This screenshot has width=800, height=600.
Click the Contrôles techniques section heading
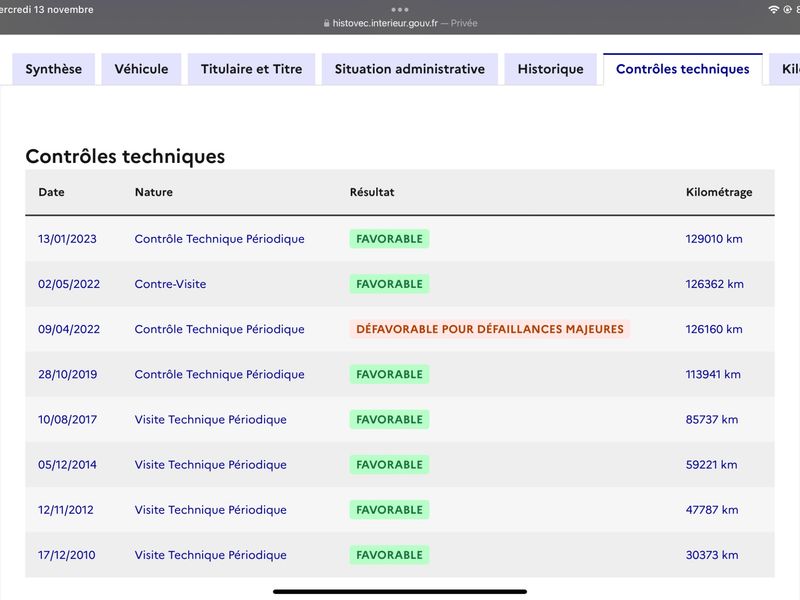125,157
